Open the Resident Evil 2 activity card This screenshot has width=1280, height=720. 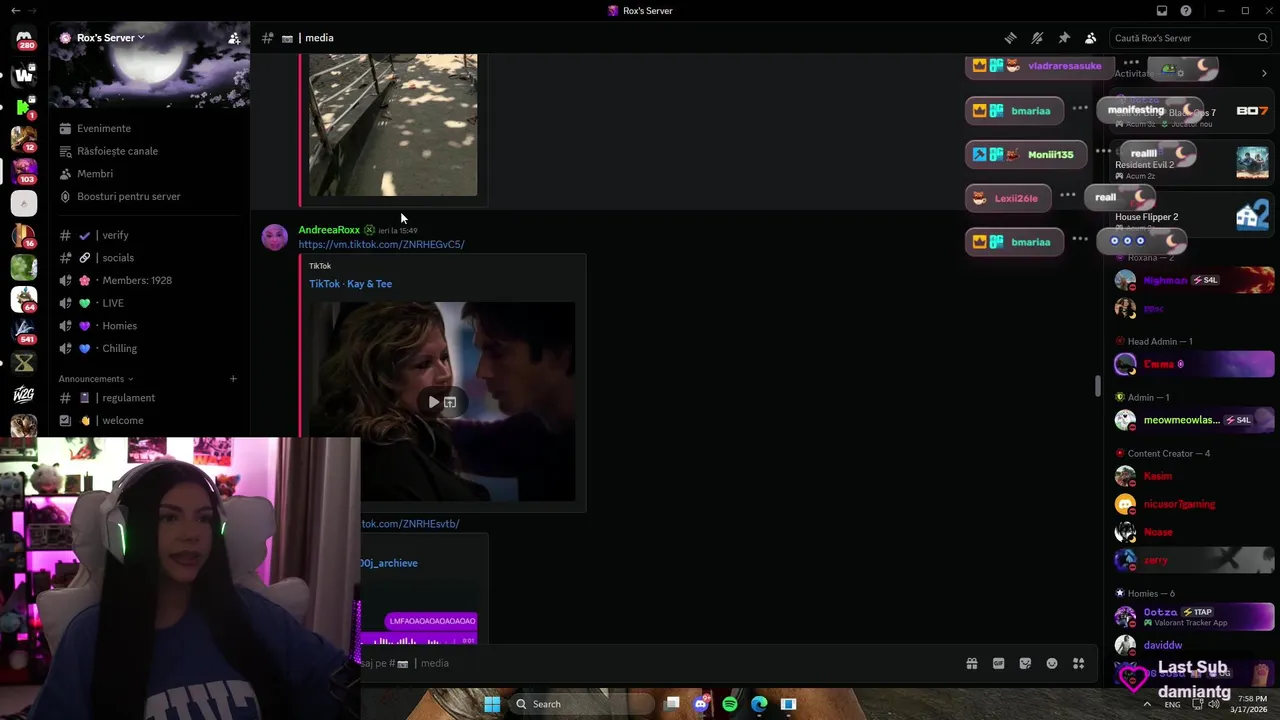coord(1192,162)
